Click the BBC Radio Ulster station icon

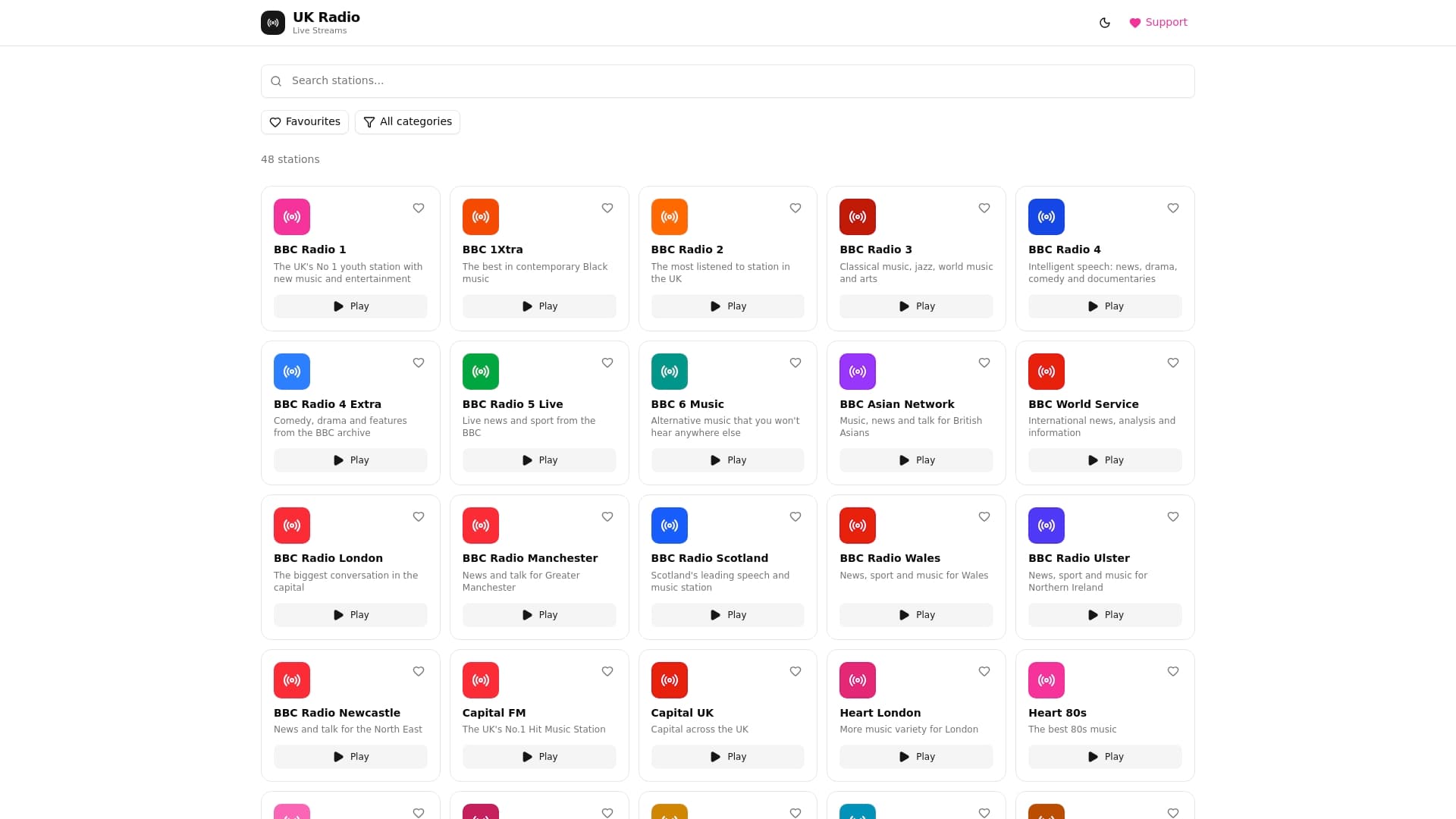tap(1046, 526)
